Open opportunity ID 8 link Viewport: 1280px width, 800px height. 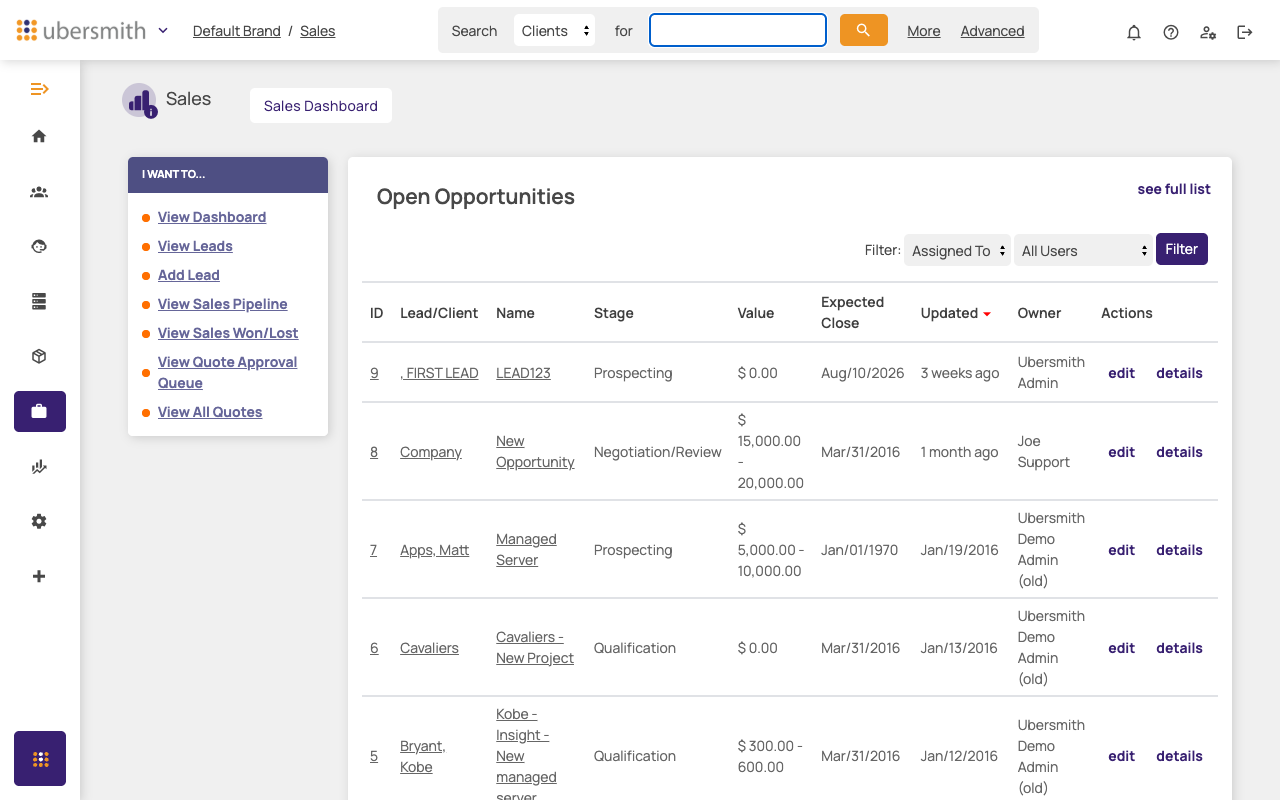click(374, 452)
